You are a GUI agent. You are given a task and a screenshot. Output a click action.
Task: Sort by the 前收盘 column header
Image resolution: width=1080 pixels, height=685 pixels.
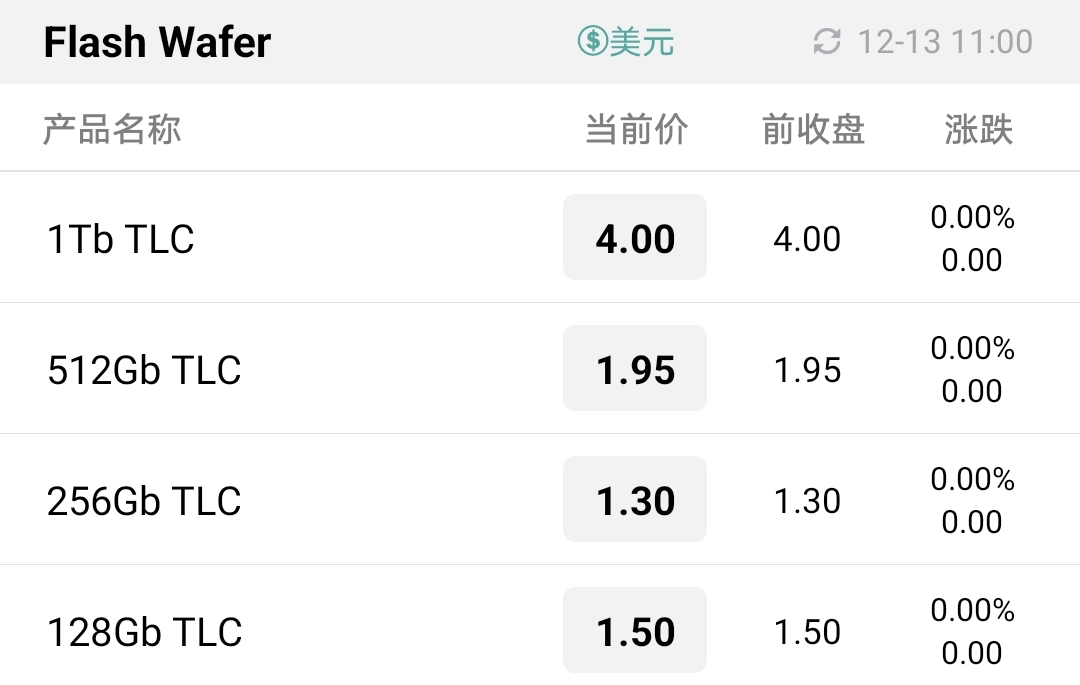coord(813,129)
